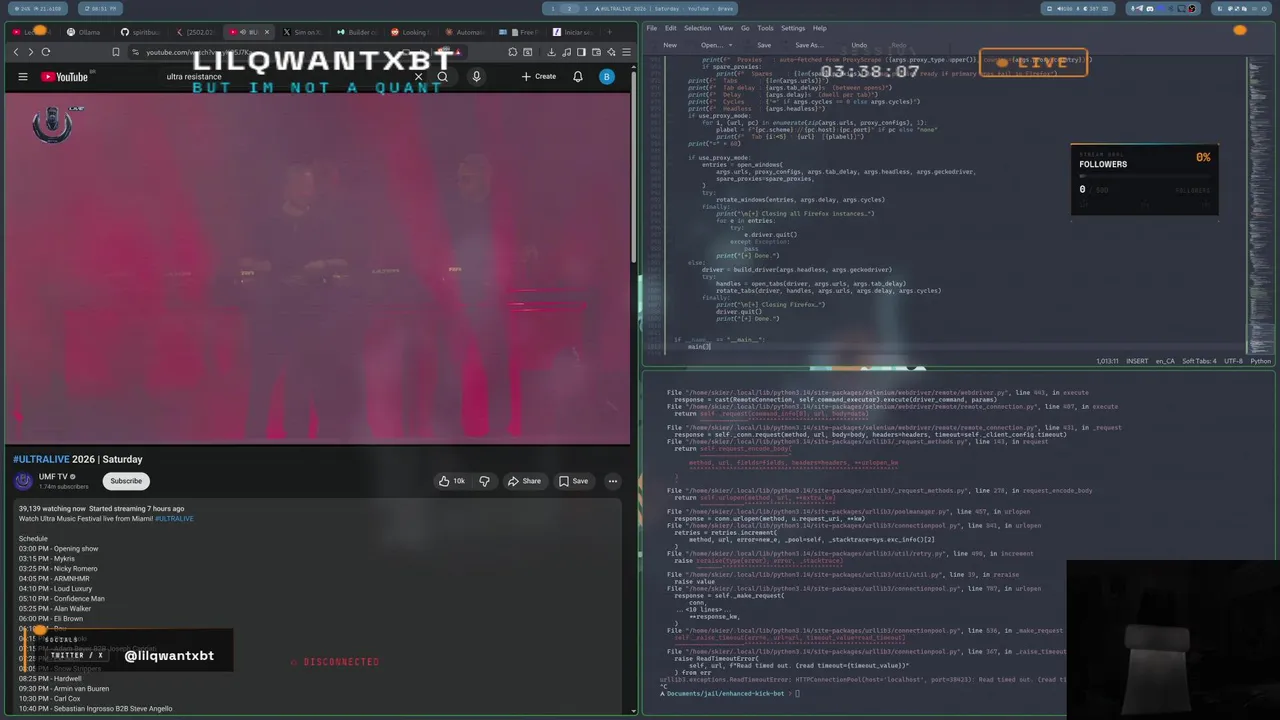
Task: Change the Python syntax mode in status bar
Action: point(1260,361)
